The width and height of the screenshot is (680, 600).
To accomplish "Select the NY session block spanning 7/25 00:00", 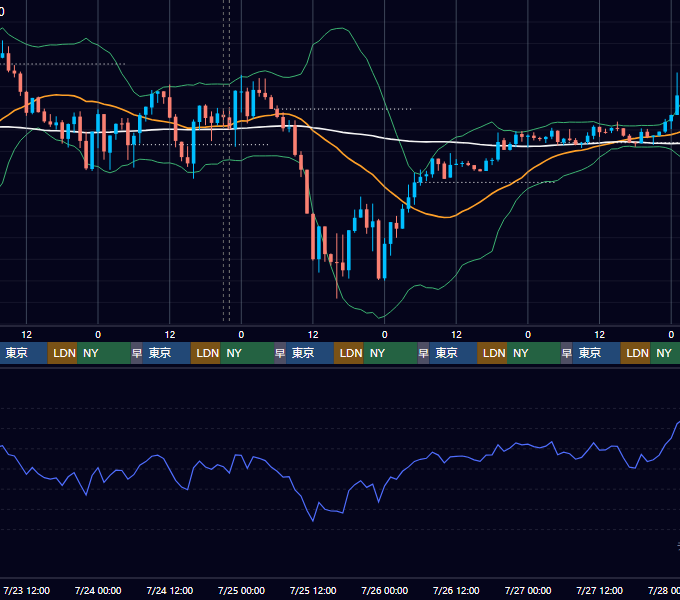I will point(247,353).
